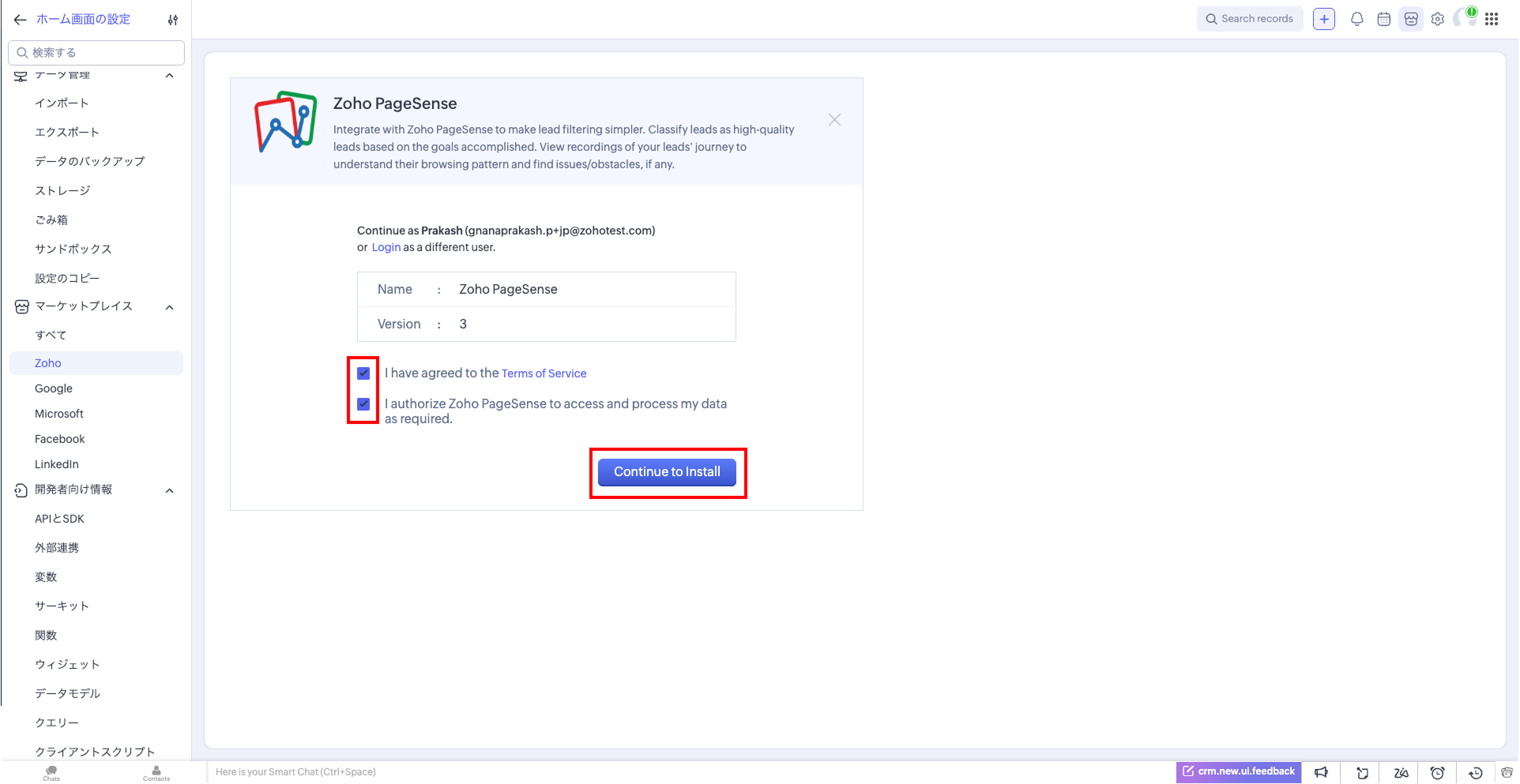Open the reminders alarm clock icon
This screenshot has width=1520, height=784.
(1437, 772)
